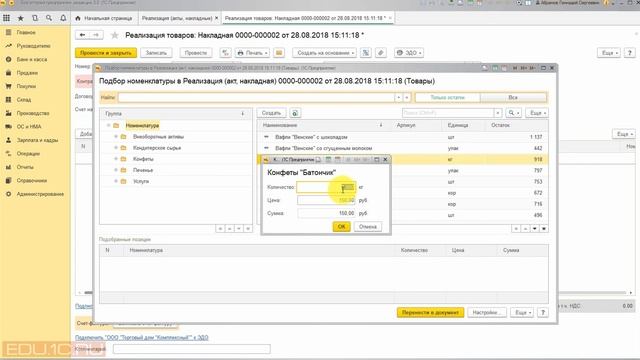
Task: Open Склад section in sidebar
Action: click(x=24, y=100)
